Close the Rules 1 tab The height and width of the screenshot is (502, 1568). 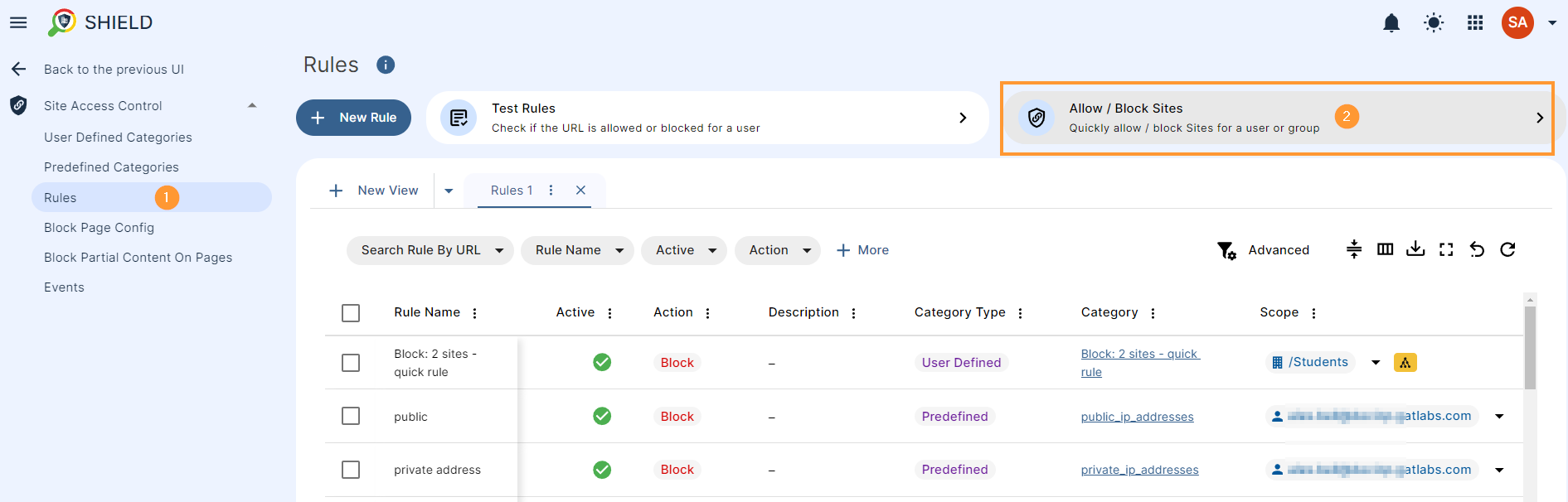pyautogui.click(x=580, y=191)
